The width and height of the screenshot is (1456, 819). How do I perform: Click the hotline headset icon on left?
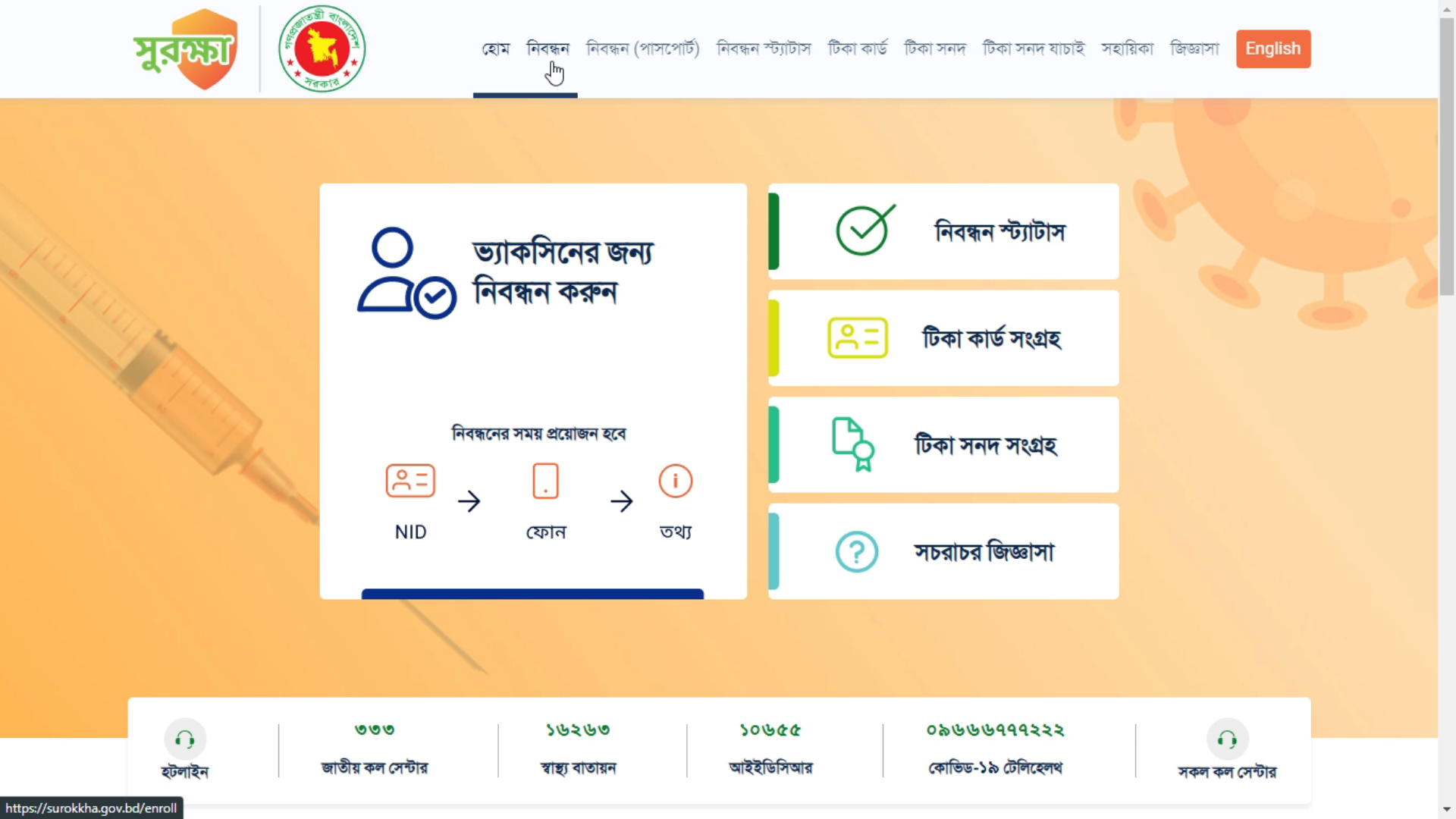(185, 739)
